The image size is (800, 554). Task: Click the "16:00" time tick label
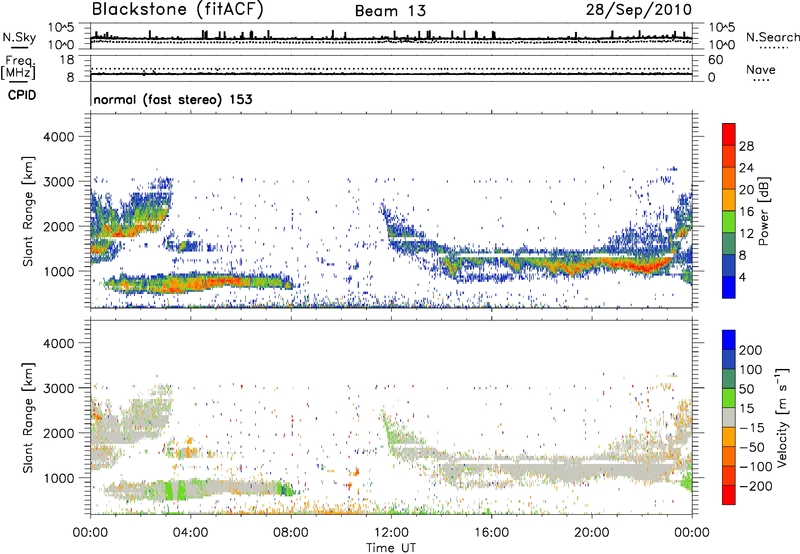[x=491, y=533]
